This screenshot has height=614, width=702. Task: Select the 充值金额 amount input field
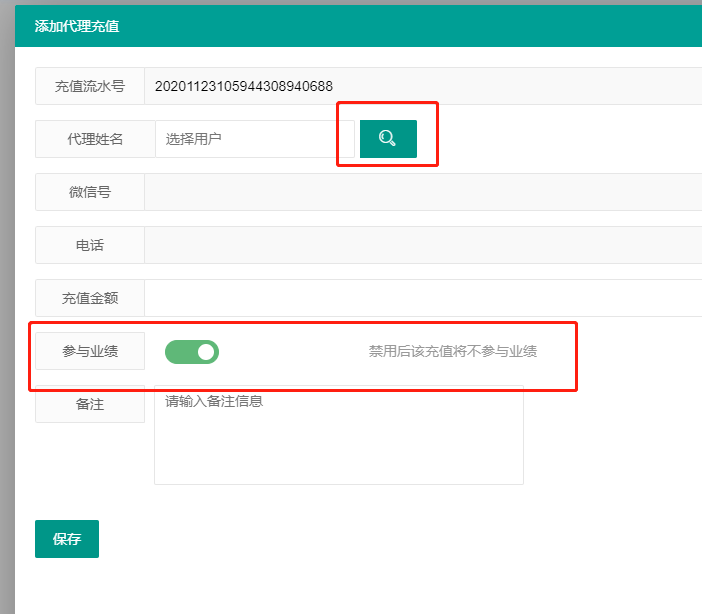(x=422, y=298)
